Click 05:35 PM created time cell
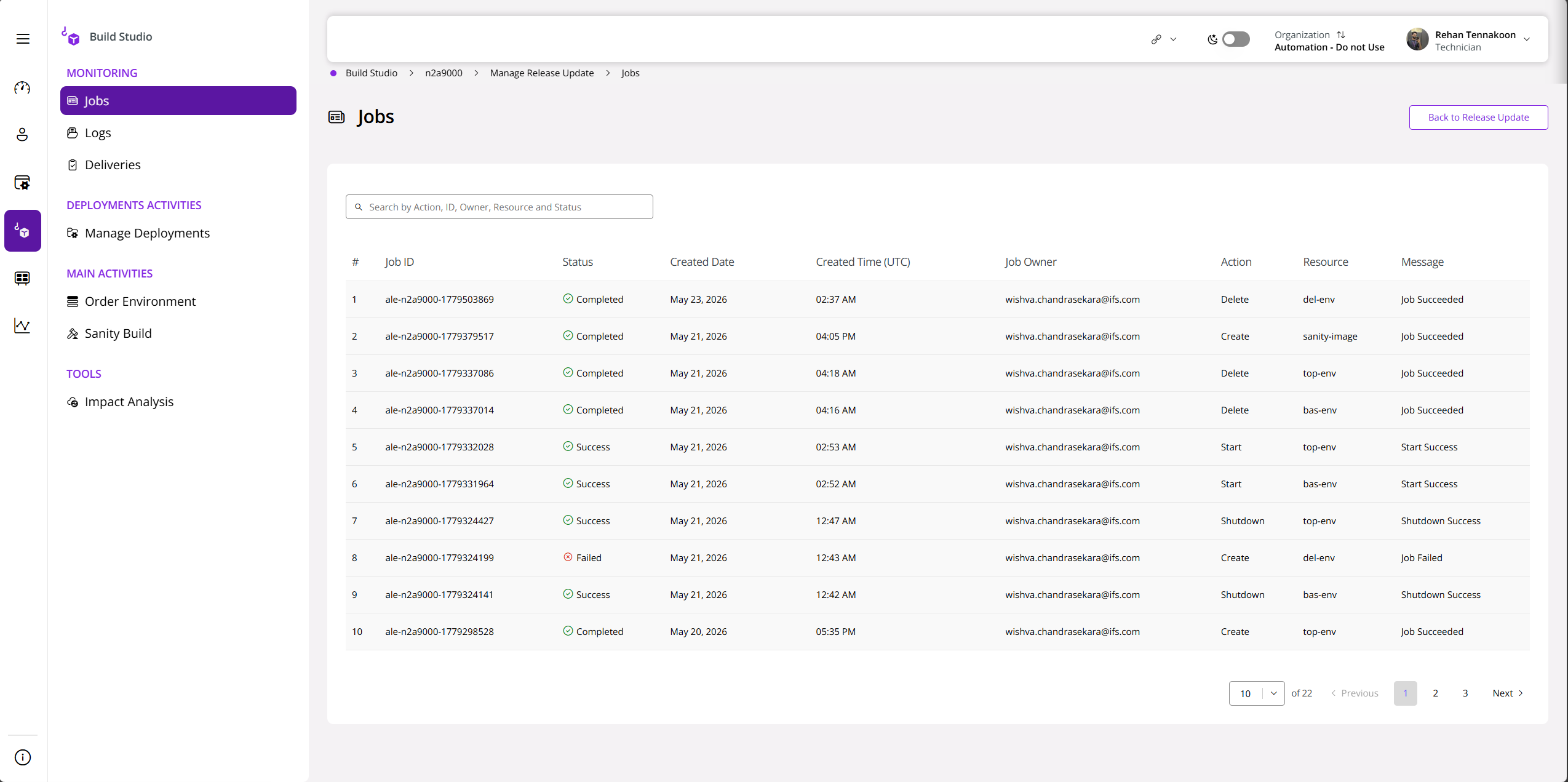This screenshot has width=1568, height=782. pyautogui.click(x=835, y=632)
